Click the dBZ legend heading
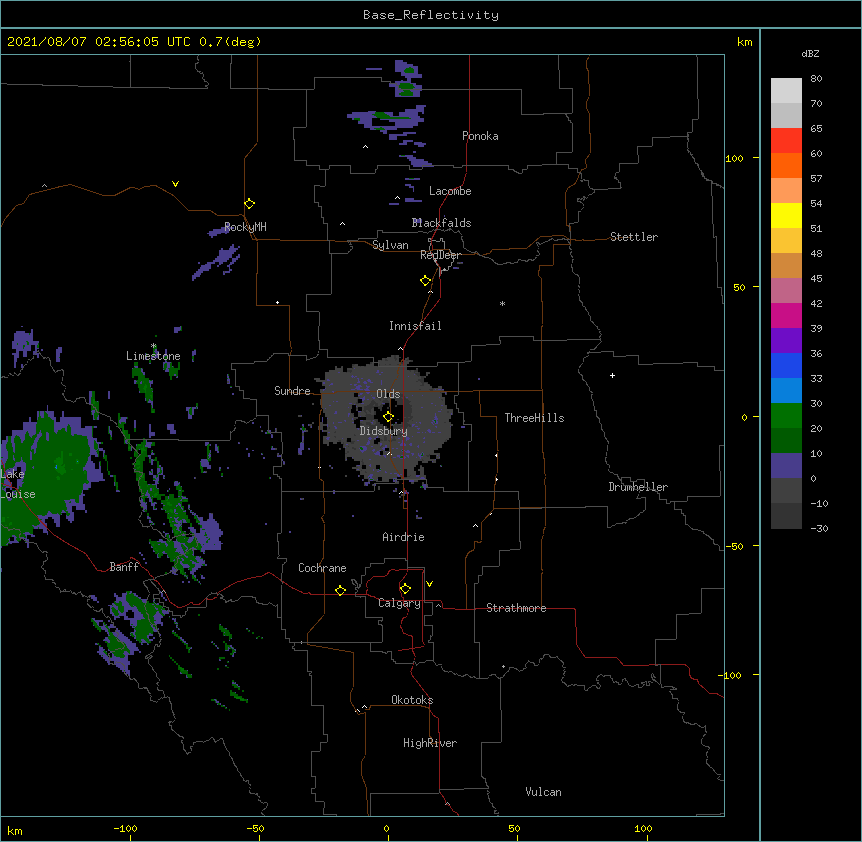The image size is (862, 842). pos(810,53)
